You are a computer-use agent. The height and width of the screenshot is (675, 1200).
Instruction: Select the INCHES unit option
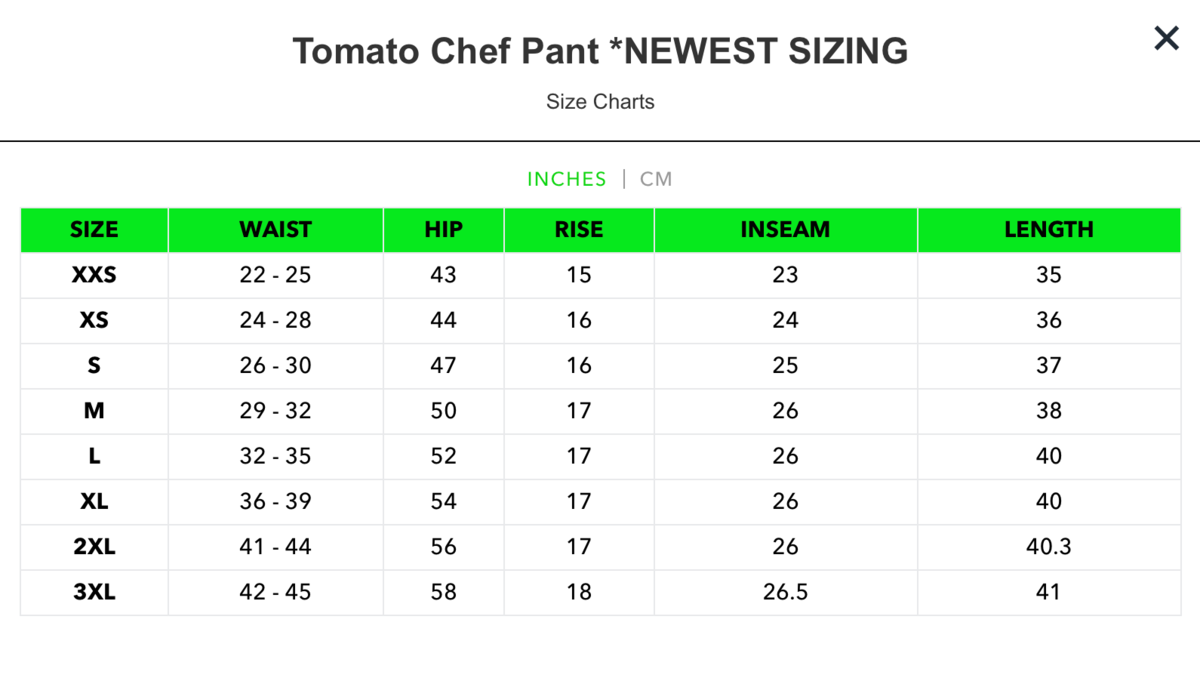point(567,179)
